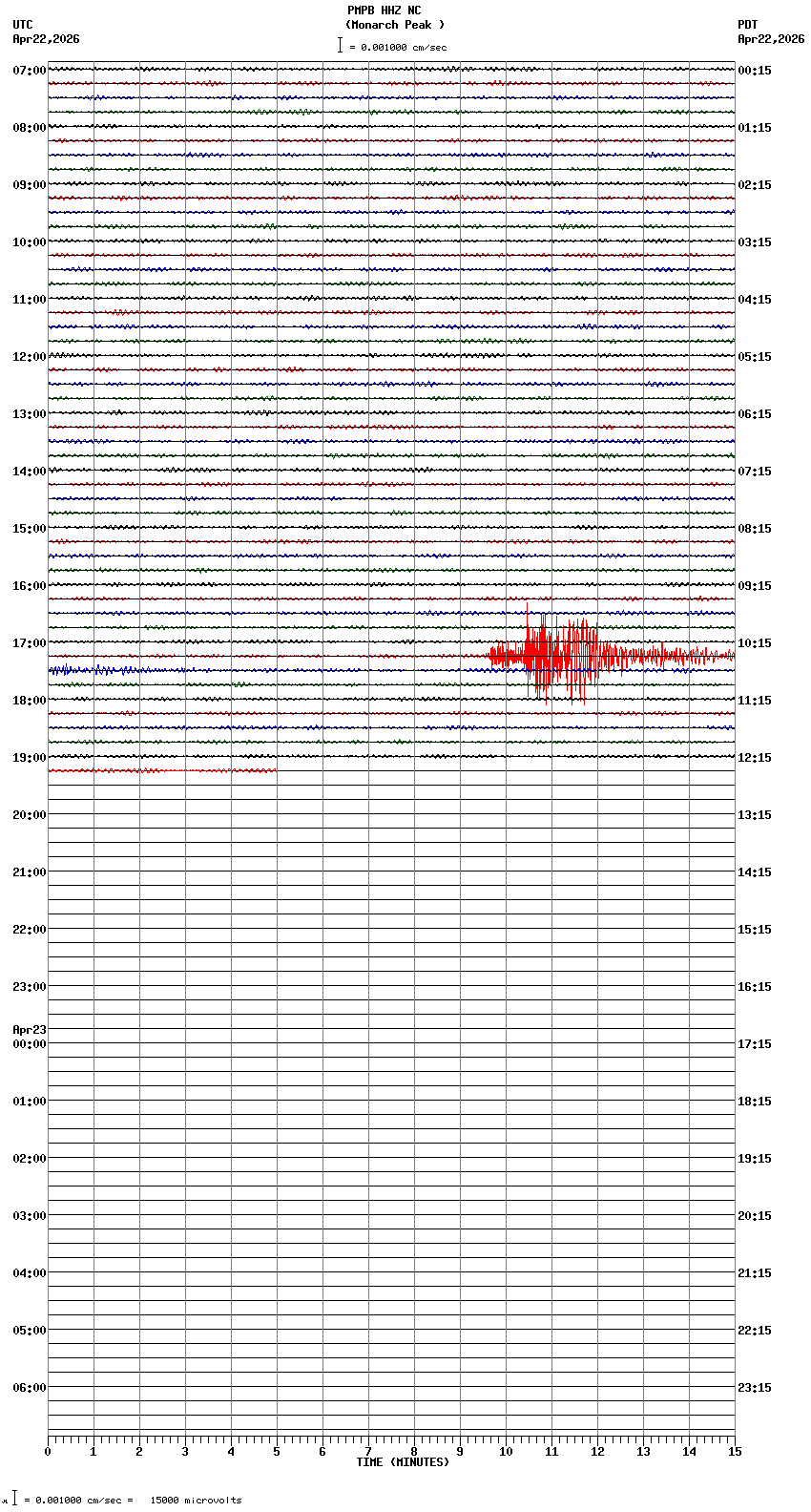The height and width of the screenshot is (1512, 811).
Task: Click the station title PMPB HHZ NC
Action: pos(384,10)
